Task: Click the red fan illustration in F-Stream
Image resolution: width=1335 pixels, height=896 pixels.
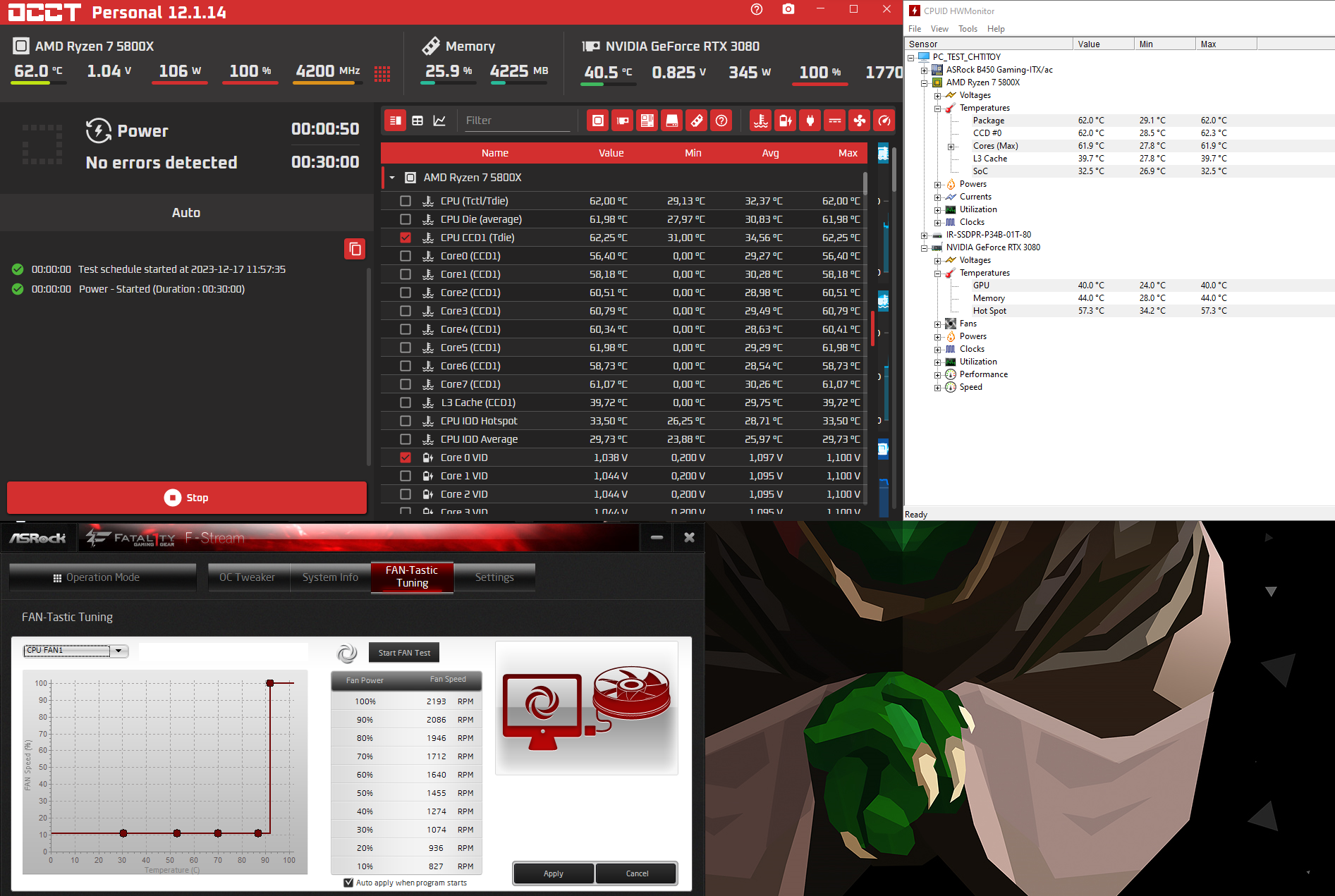Action: pos(631,694)
